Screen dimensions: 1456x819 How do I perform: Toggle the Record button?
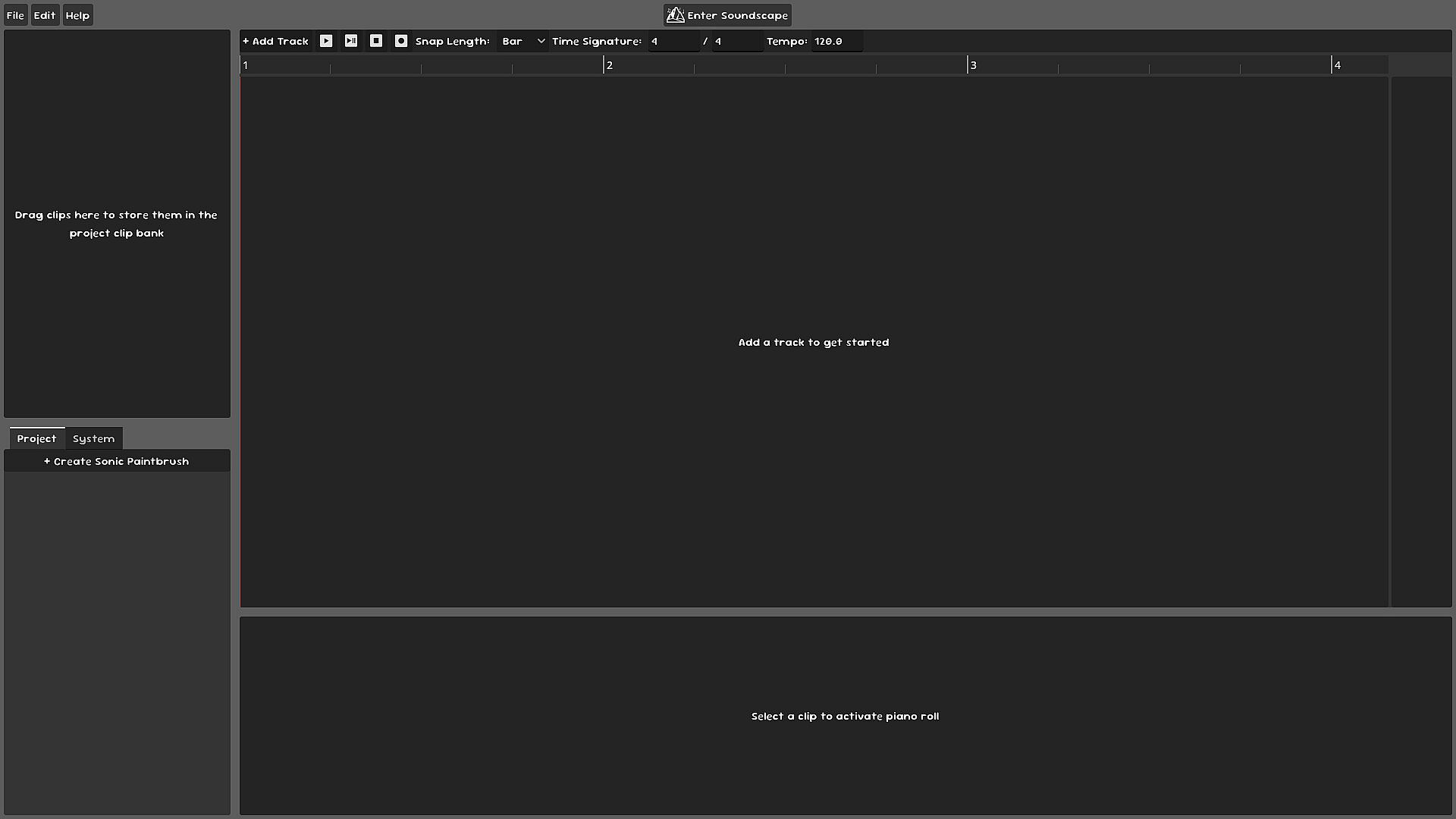[x=401, y=41]
